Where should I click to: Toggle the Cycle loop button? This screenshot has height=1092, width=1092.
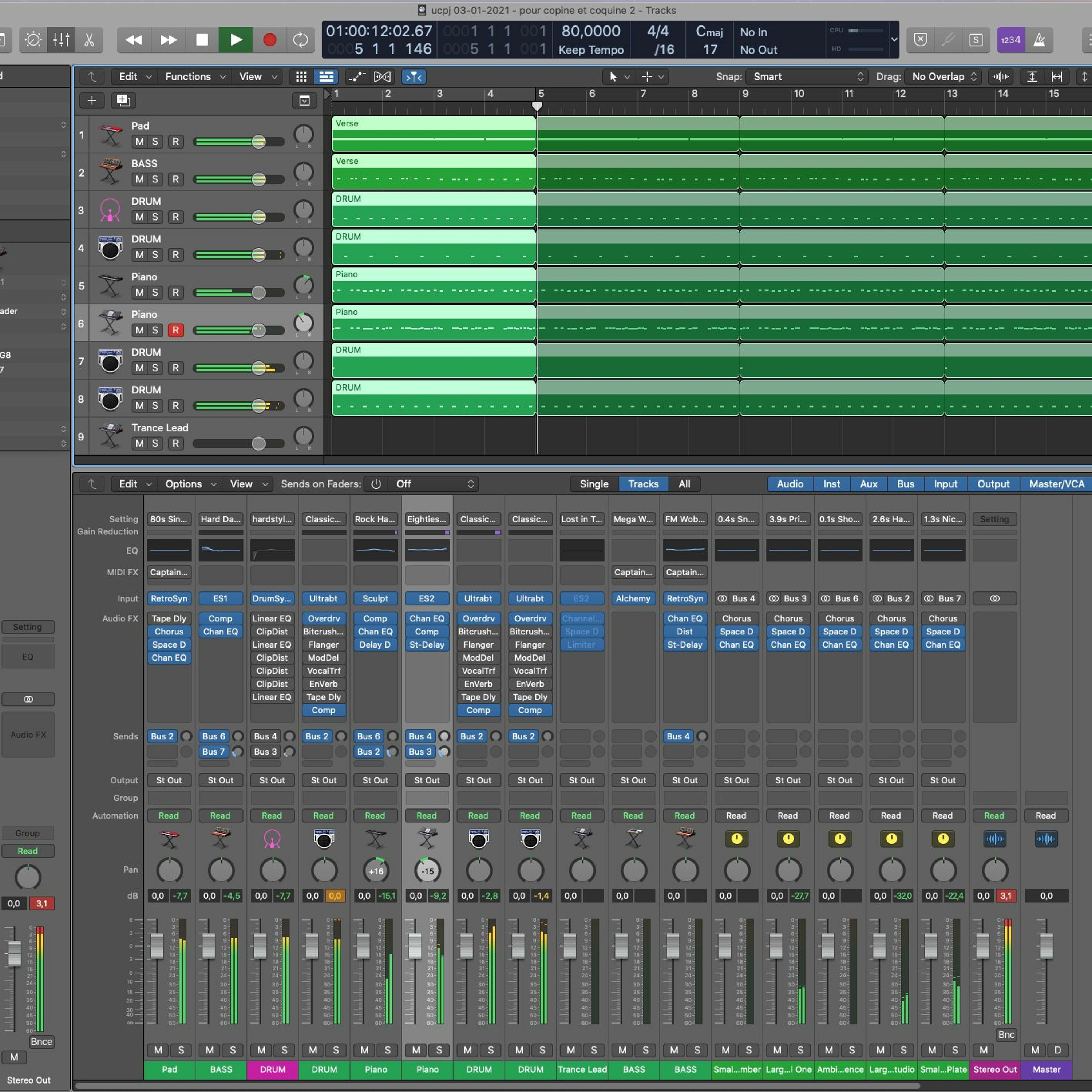coord(301,40)
